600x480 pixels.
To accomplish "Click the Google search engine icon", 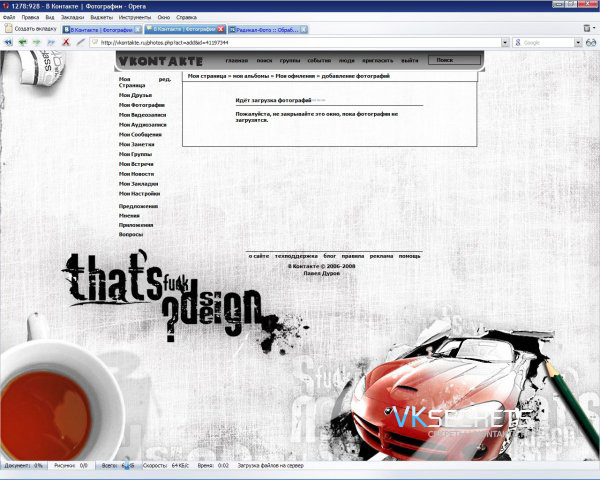I will pos(518,43).
